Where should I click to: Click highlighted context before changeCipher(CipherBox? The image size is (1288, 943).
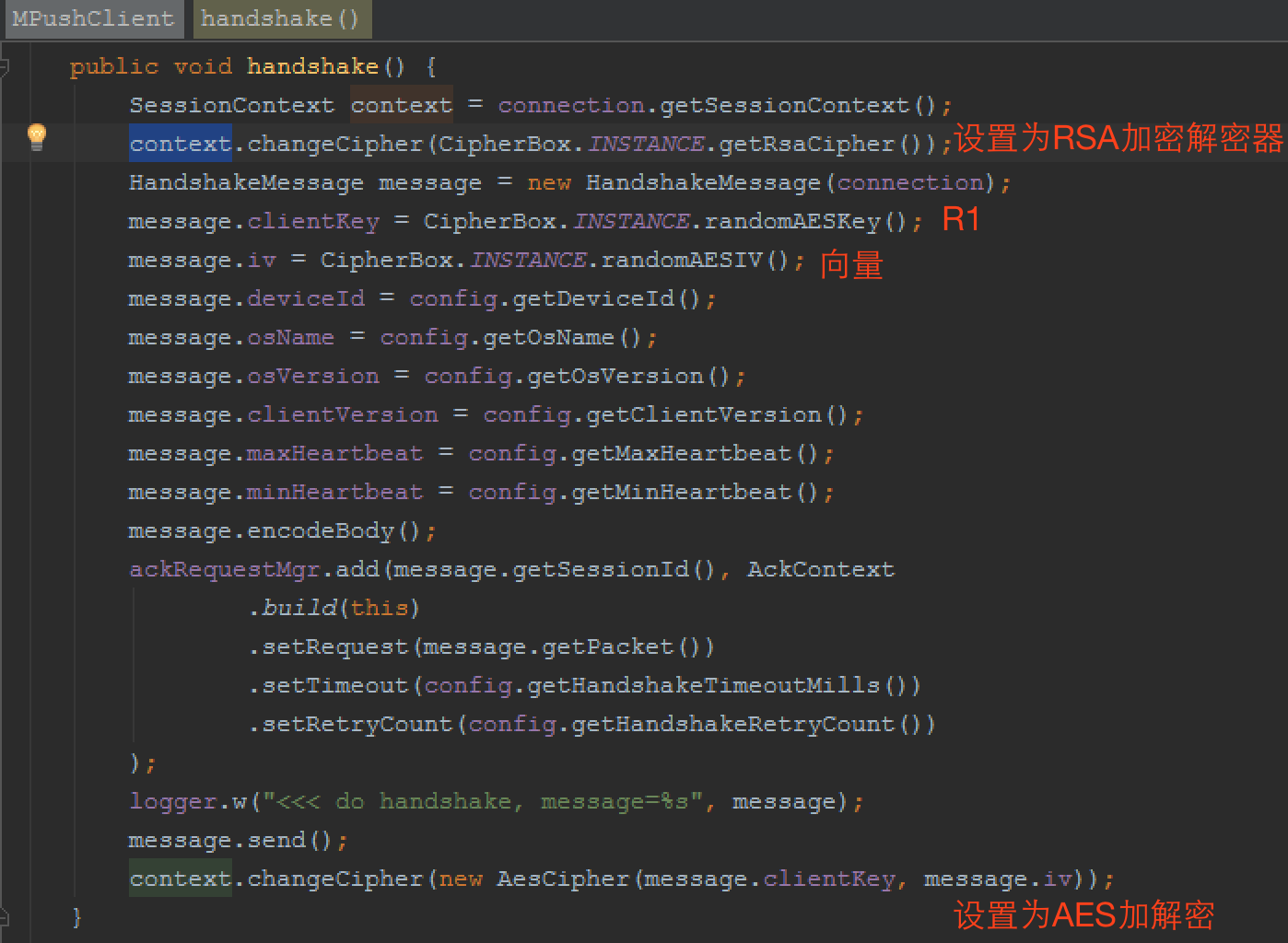(180, 144)
